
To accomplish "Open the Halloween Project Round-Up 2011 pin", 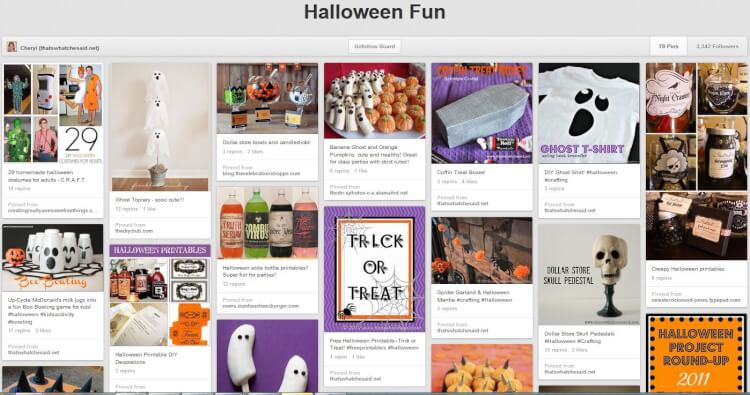I will coord(696,354).
